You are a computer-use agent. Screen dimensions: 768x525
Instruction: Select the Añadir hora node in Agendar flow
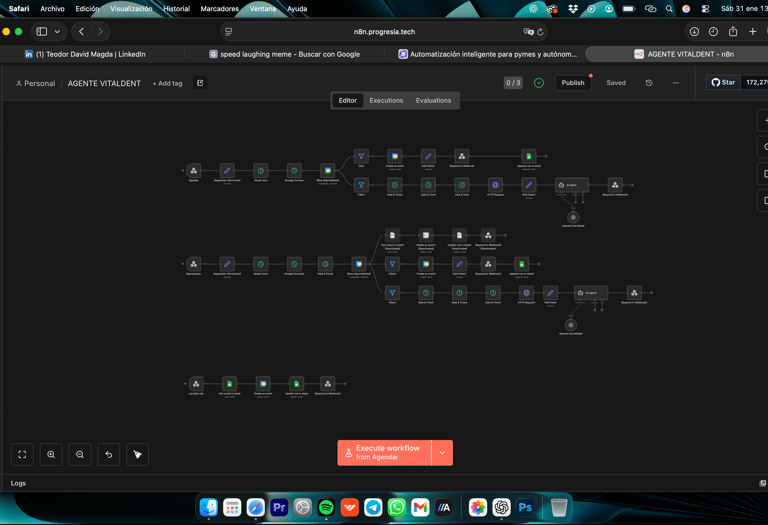[261, 170]
